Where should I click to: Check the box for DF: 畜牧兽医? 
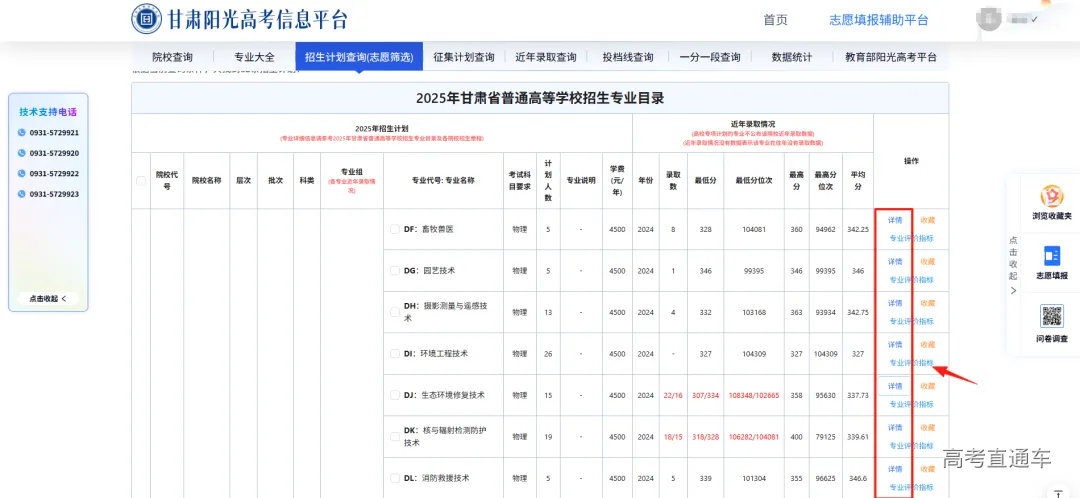[x=395, y=229]
